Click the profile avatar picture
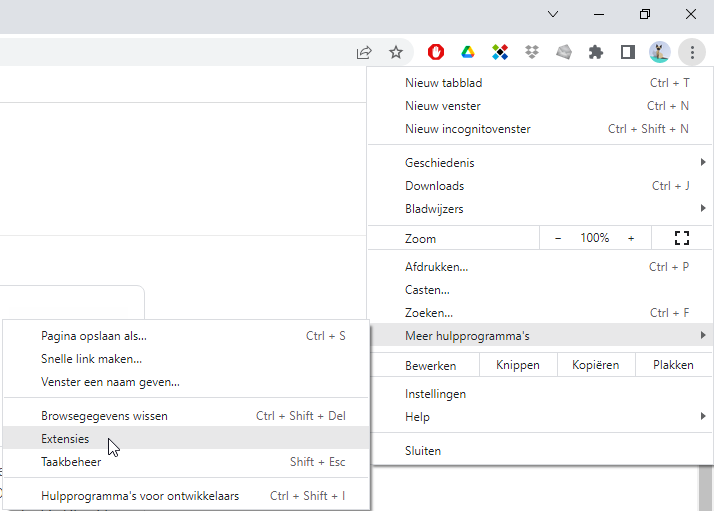Viewport: 714px width, 511px height. coord(659,52)
